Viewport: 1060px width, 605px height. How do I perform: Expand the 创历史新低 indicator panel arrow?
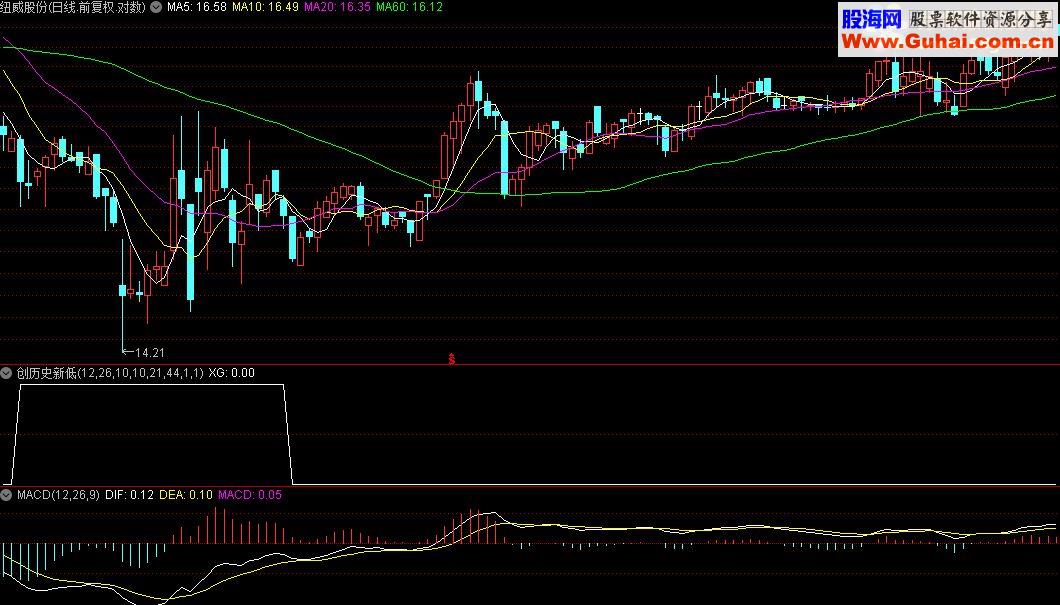tap(6, 373)
